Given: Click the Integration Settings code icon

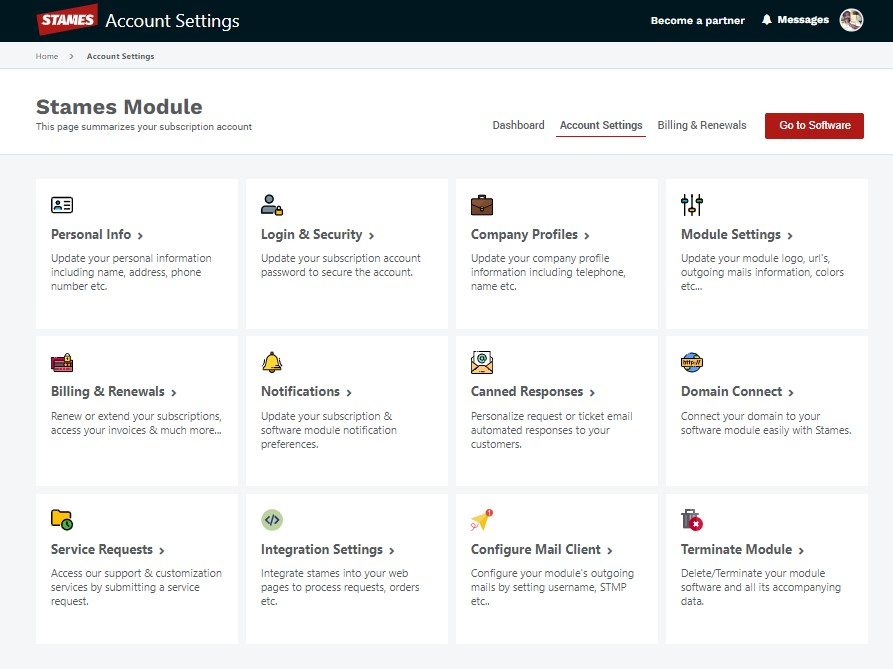Looking at the screenshot, I should pos(272,520).
